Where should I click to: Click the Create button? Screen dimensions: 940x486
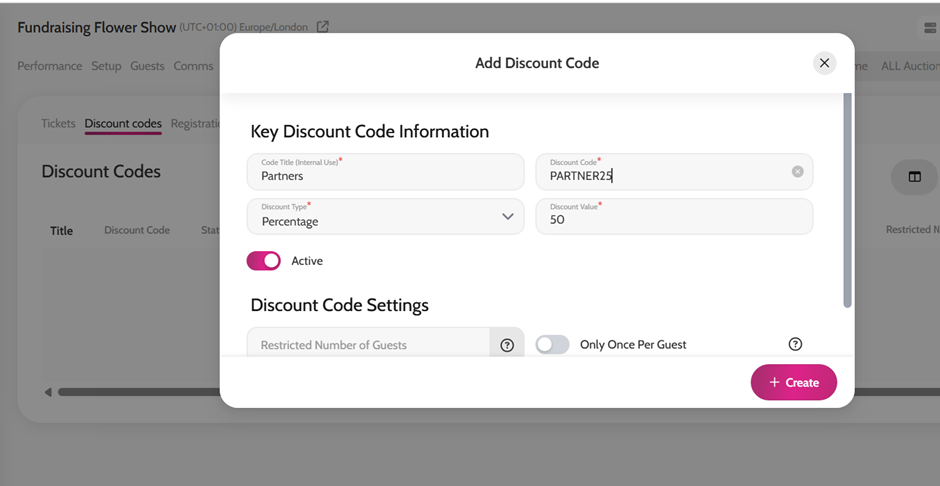click(x=794, y=382)
